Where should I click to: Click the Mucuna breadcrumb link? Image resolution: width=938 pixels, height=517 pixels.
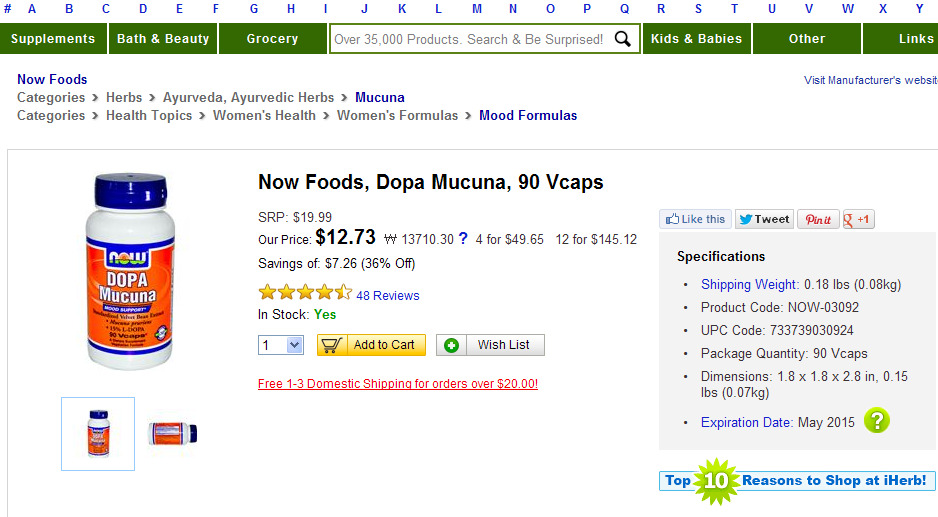click(x=380, y=97)
